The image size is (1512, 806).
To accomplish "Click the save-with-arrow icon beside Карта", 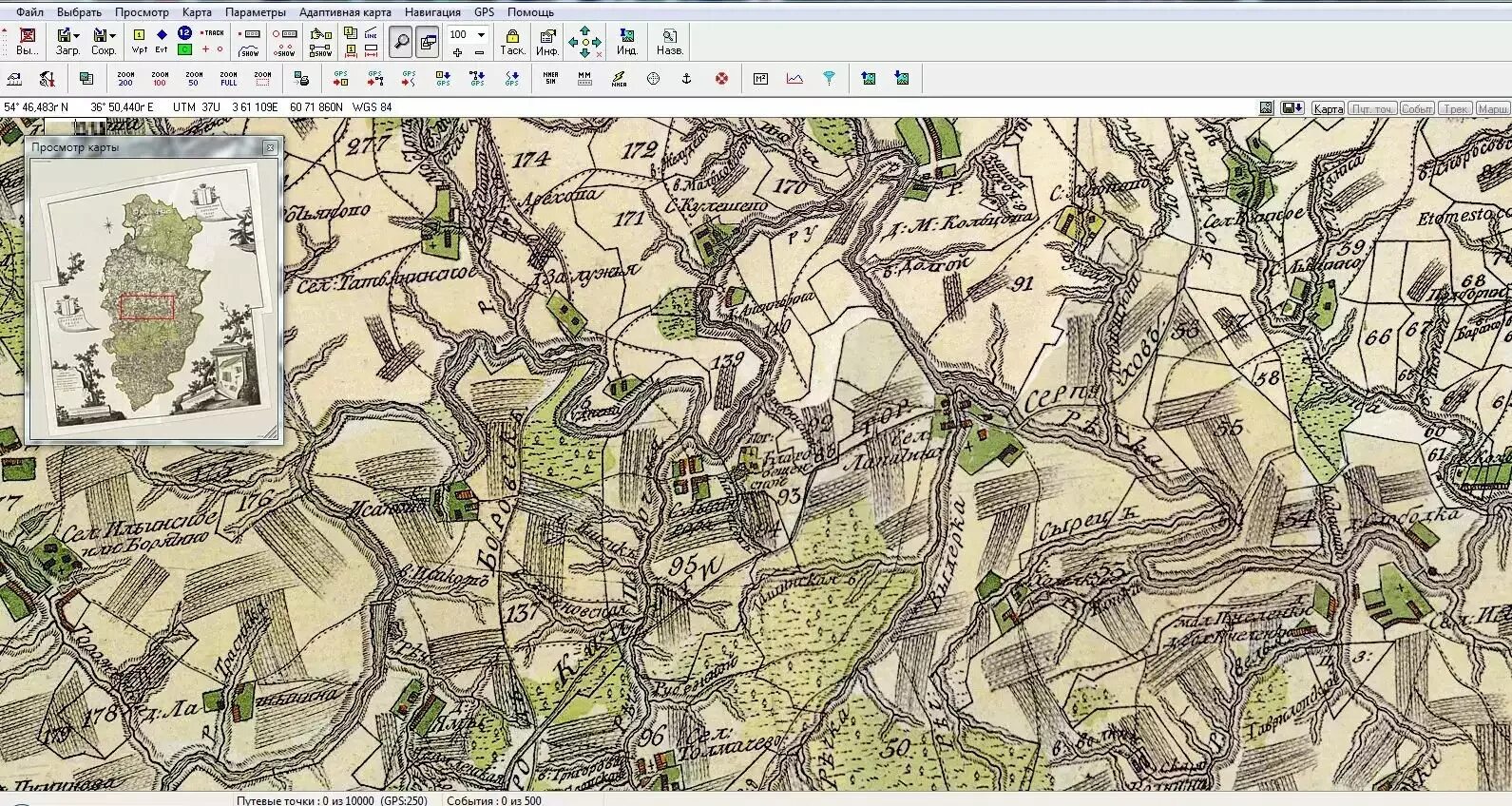I will (x=1292, y=108).
